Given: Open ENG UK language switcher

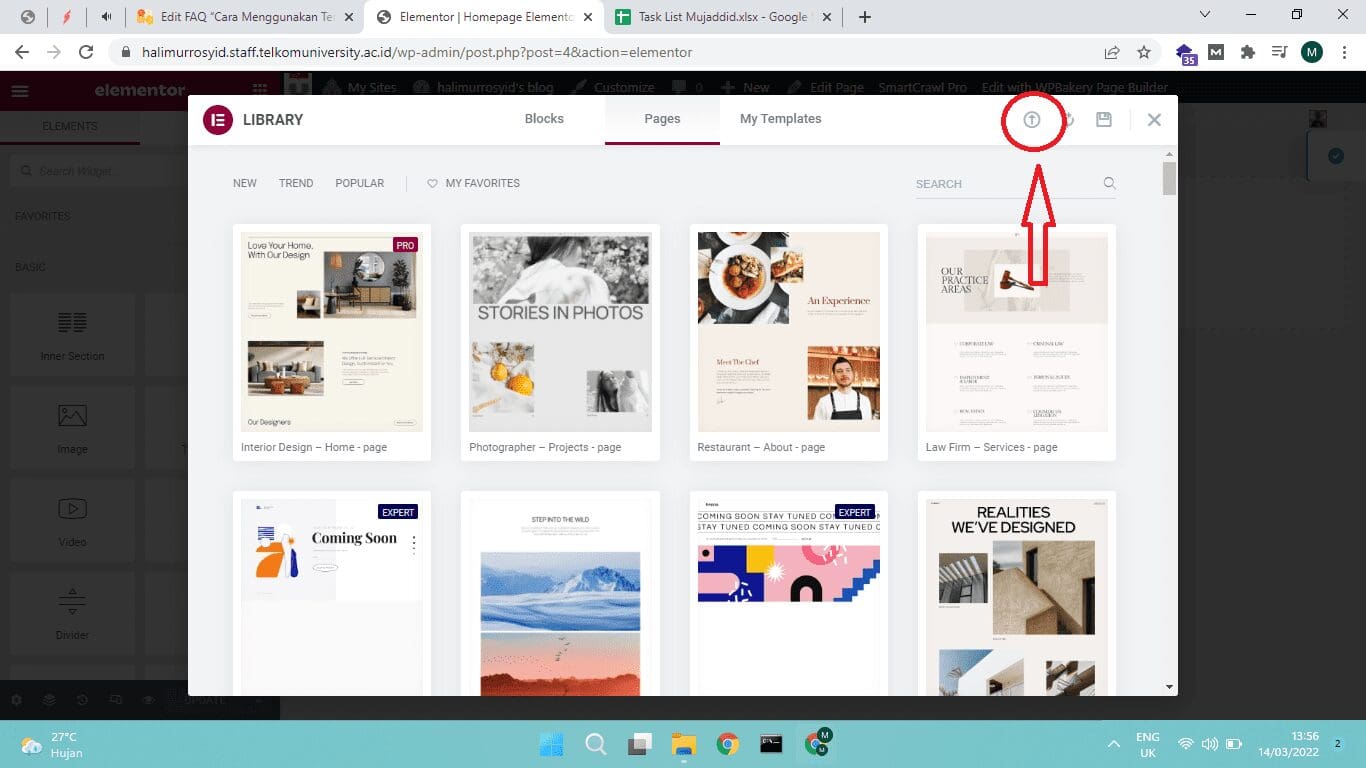Looking at the screenshot, I should click(x=1148, y=744).
